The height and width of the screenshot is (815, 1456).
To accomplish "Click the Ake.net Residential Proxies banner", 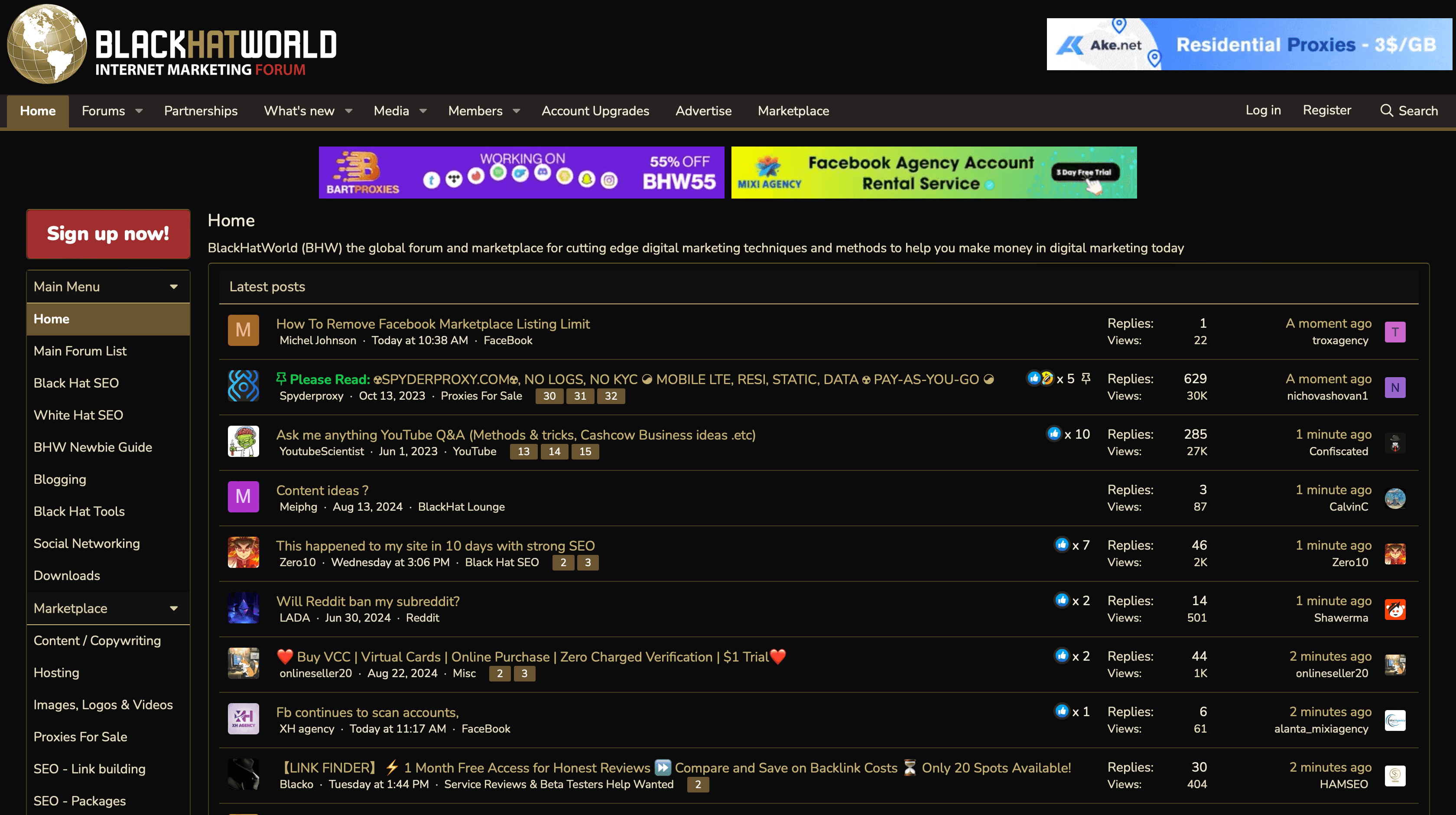I will [1248, 44].
